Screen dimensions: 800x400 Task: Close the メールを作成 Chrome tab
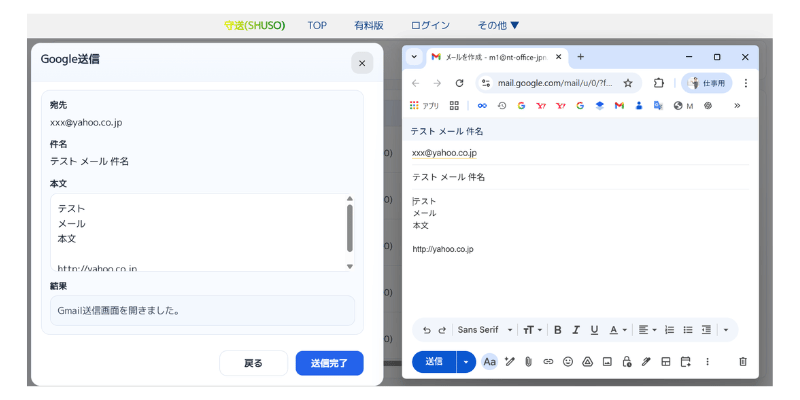pos(559,57)
